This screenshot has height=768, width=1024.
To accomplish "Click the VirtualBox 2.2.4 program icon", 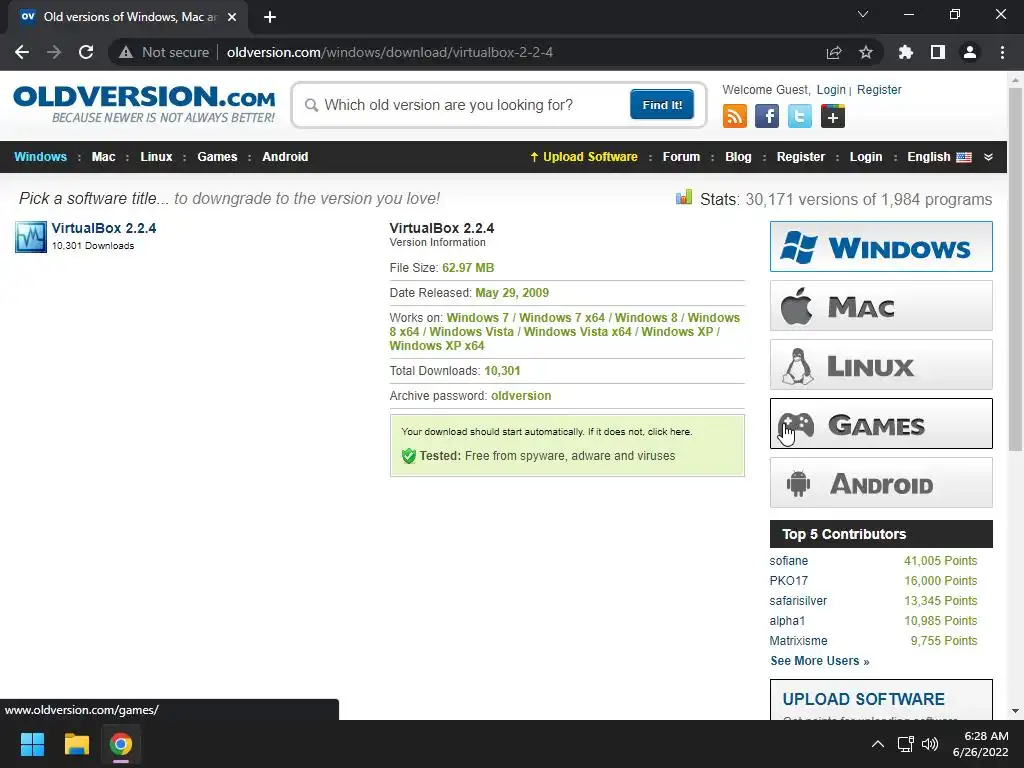I will [31, 236].
